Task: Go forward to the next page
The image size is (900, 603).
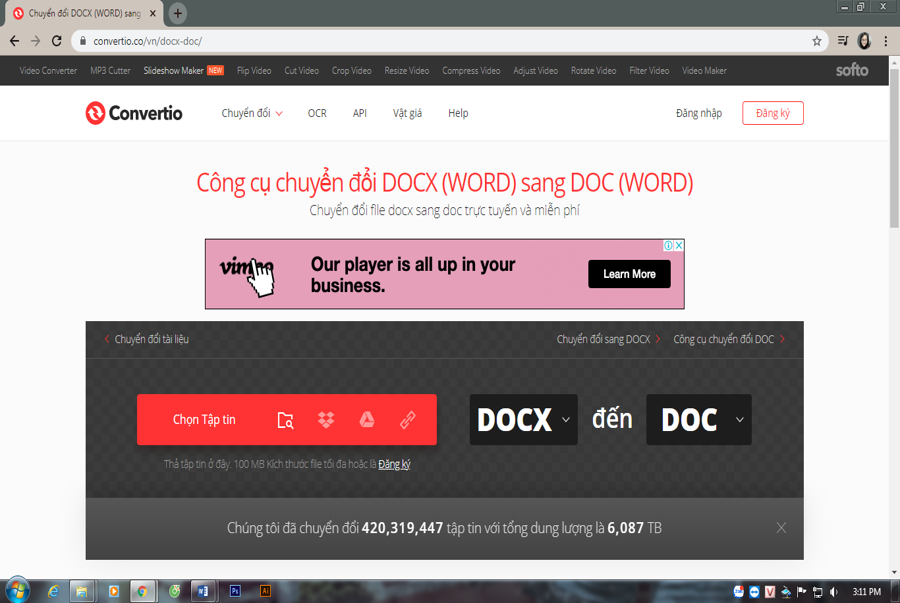Action: point(36,41)
